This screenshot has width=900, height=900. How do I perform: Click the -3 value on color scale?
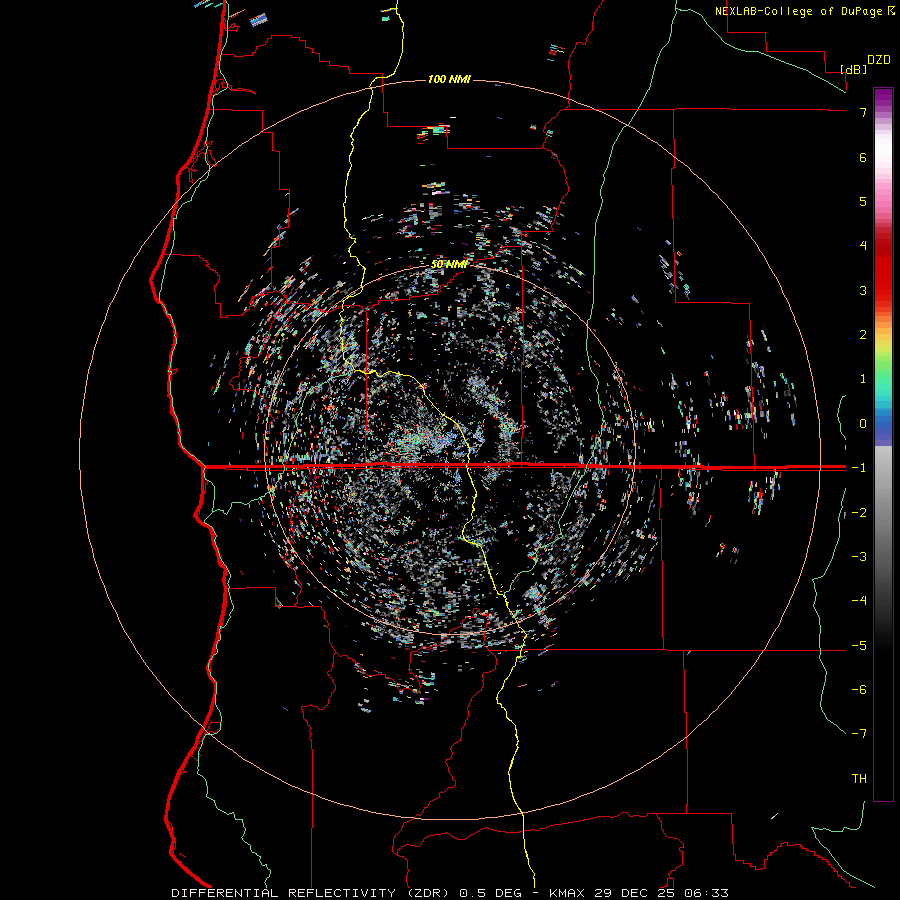(859, 557)
